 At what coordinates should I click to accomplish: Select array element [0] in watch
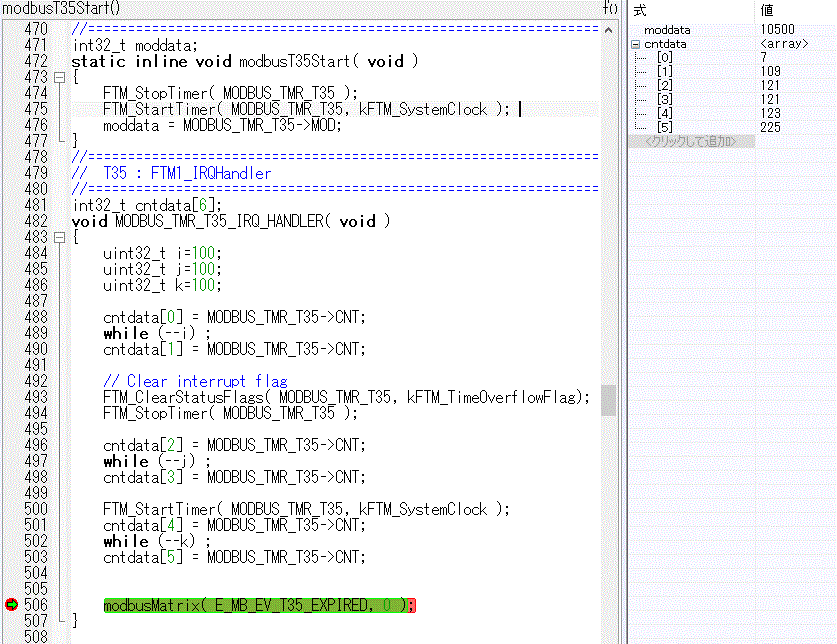coord(665,57)
